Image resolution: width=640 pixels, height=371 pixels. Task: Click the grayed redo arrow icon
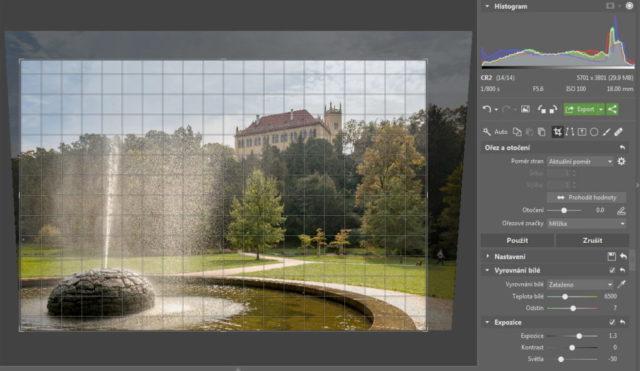506,109
